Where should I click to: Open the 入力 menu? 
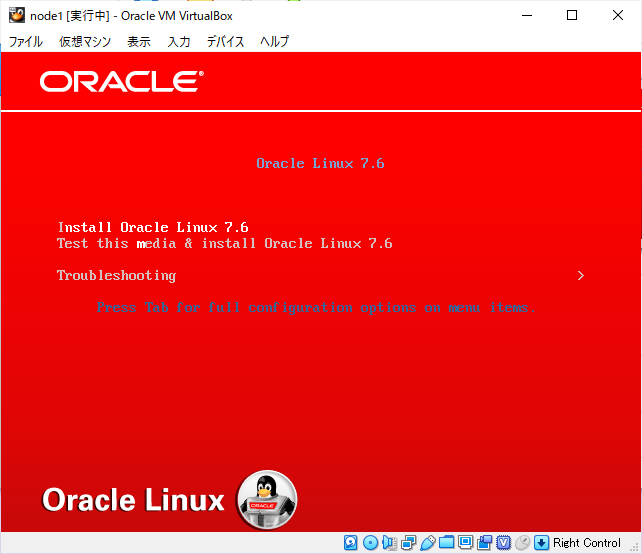[x=179, y=41]
